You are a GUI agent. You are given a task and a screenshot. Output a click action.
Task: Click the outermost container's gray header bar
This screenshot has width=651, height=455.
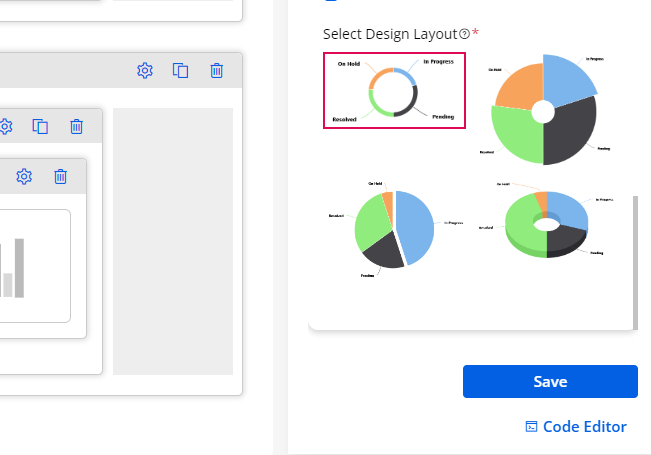[60, 70]
